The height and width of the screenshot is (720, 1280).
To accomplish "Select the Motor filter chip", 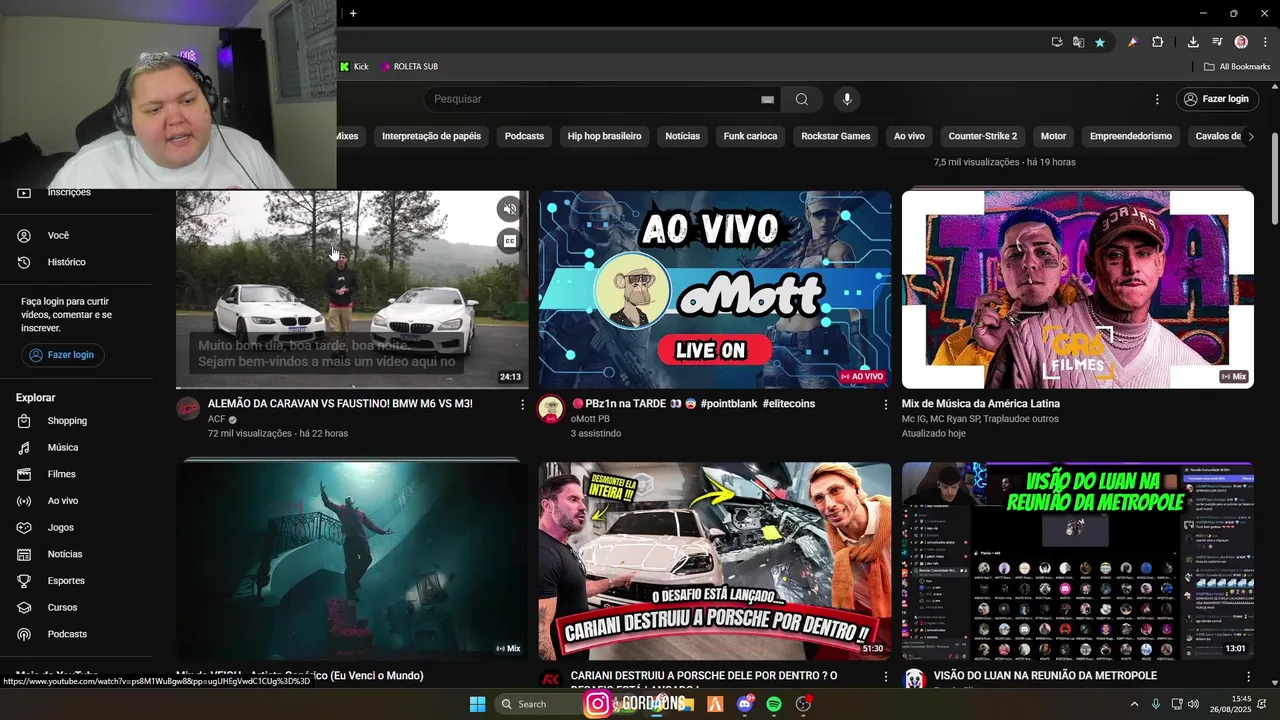I will coord(1053,136).
